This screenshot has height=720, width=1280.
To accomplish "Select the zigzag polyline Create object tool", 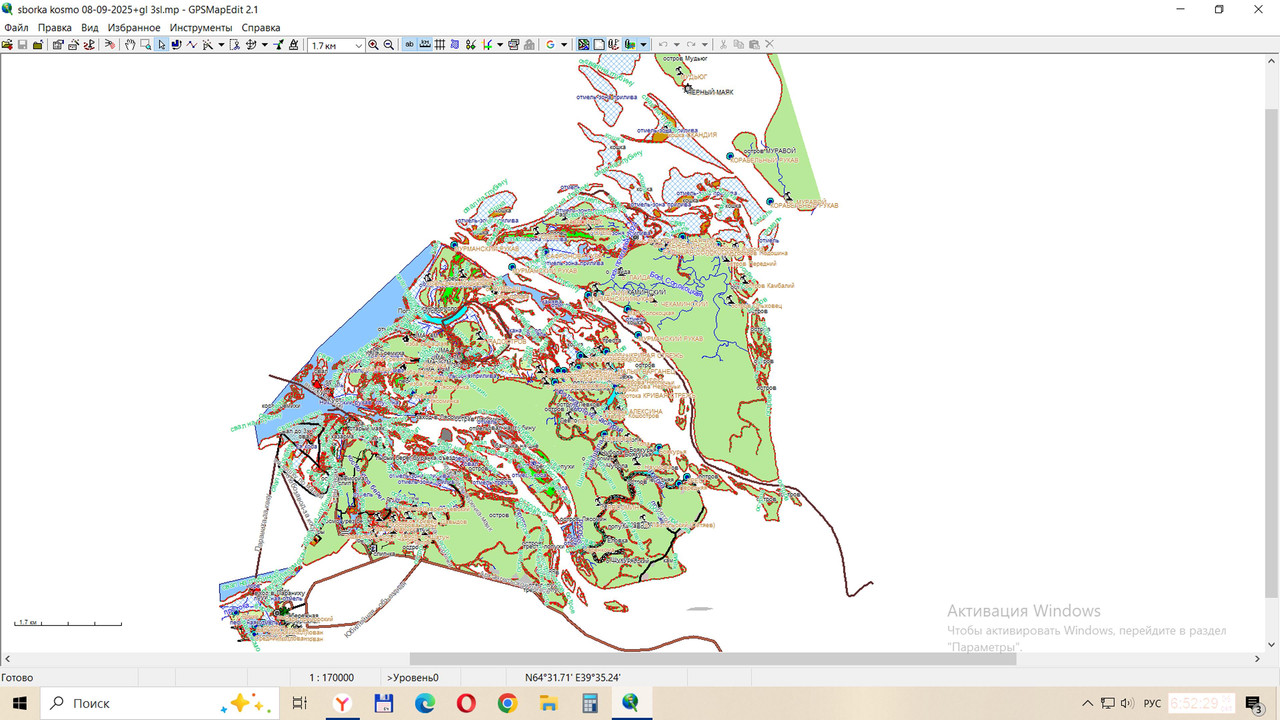I will click(x=192, y=45).
